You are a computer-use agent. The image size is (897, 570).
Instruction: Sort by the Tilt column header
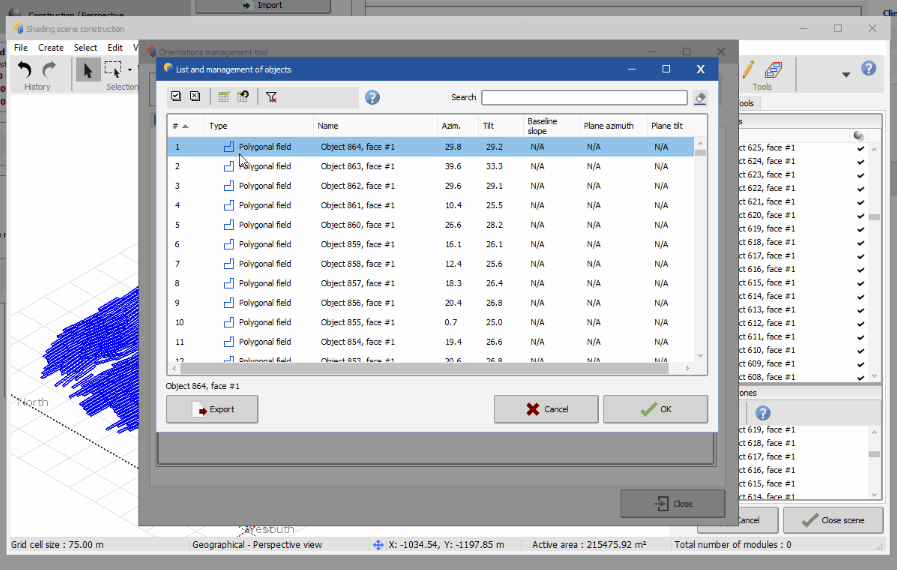click(x=501, y=126)
